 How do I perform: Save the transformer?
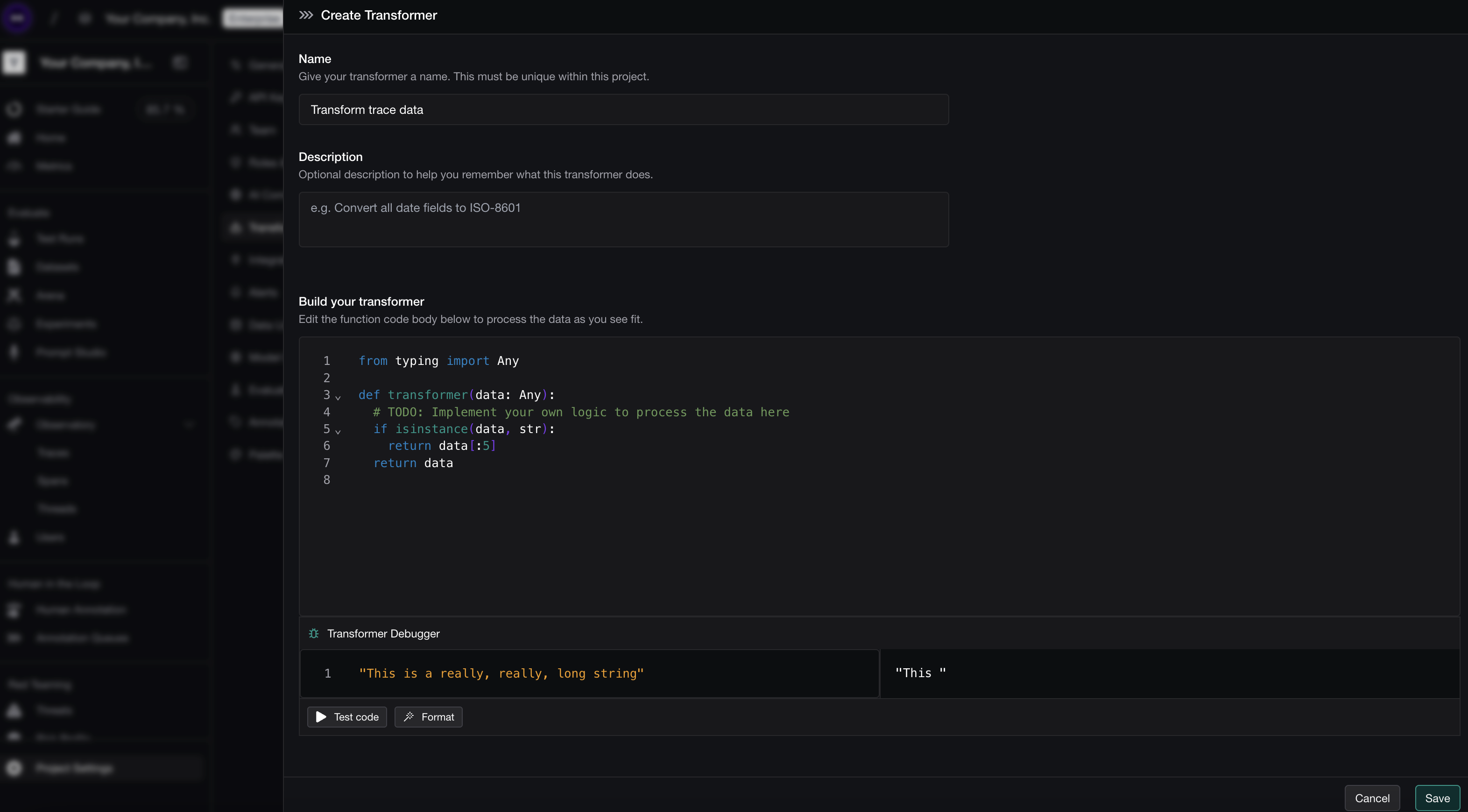1437,798
